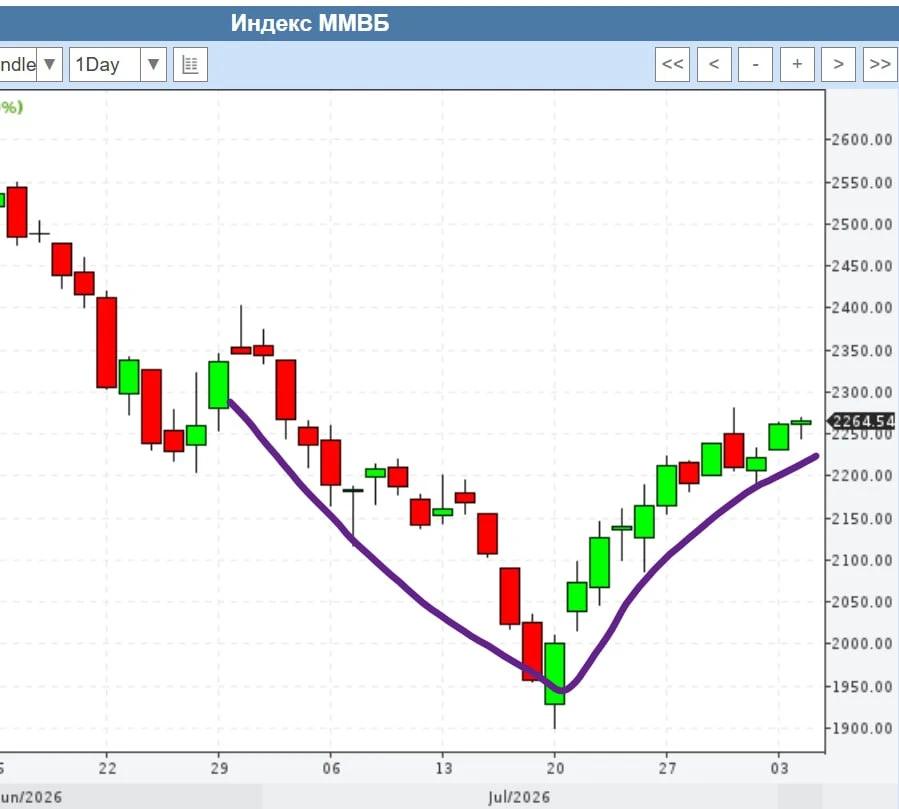Image resolution: width=899 pixels, height=809 pixels.
Task: Jump to chart end with >> button
Action: [880, 64]
